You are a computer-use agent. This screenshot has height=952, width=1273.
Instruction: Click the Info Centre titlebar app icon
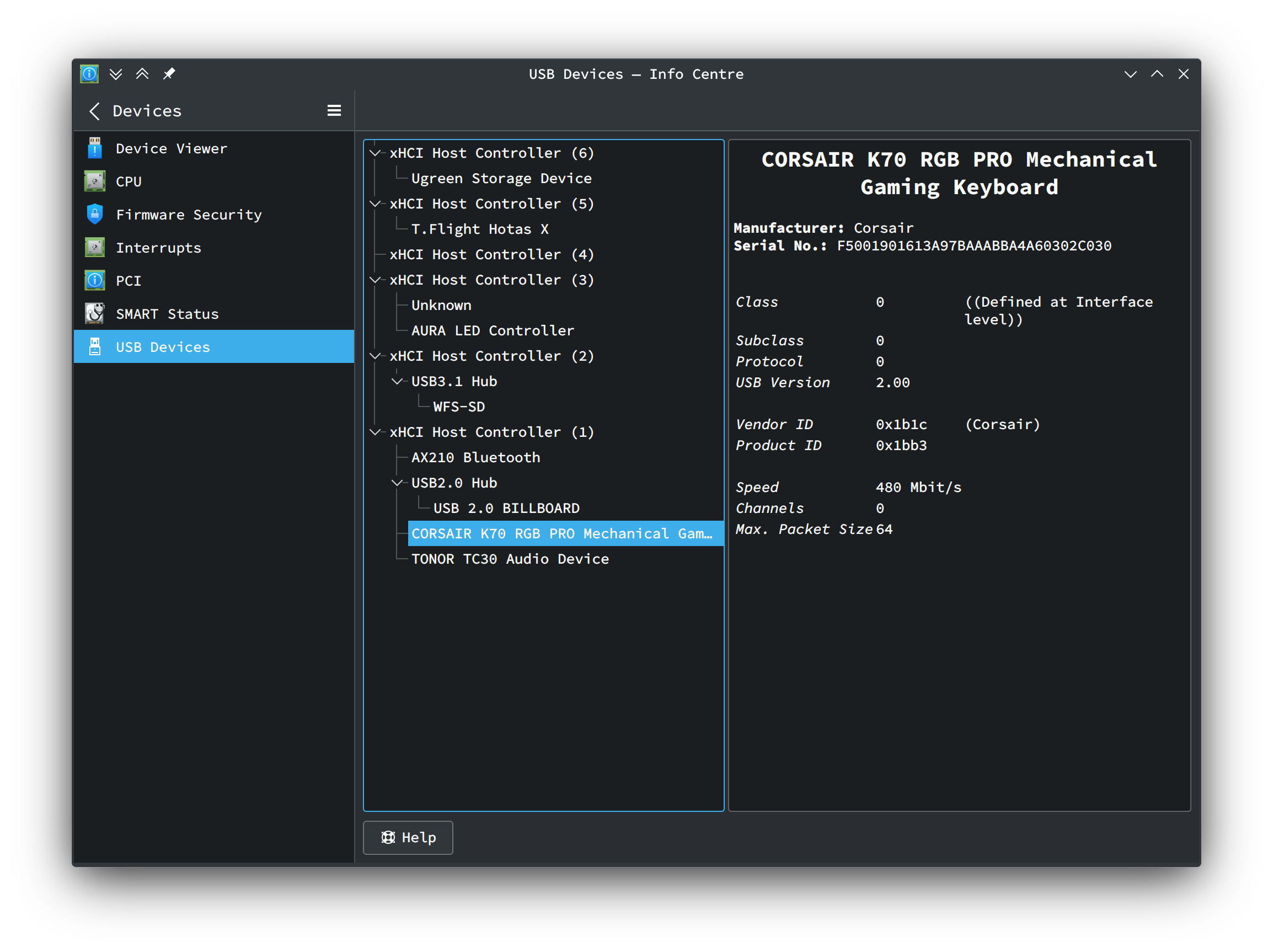tap(89, 74)
